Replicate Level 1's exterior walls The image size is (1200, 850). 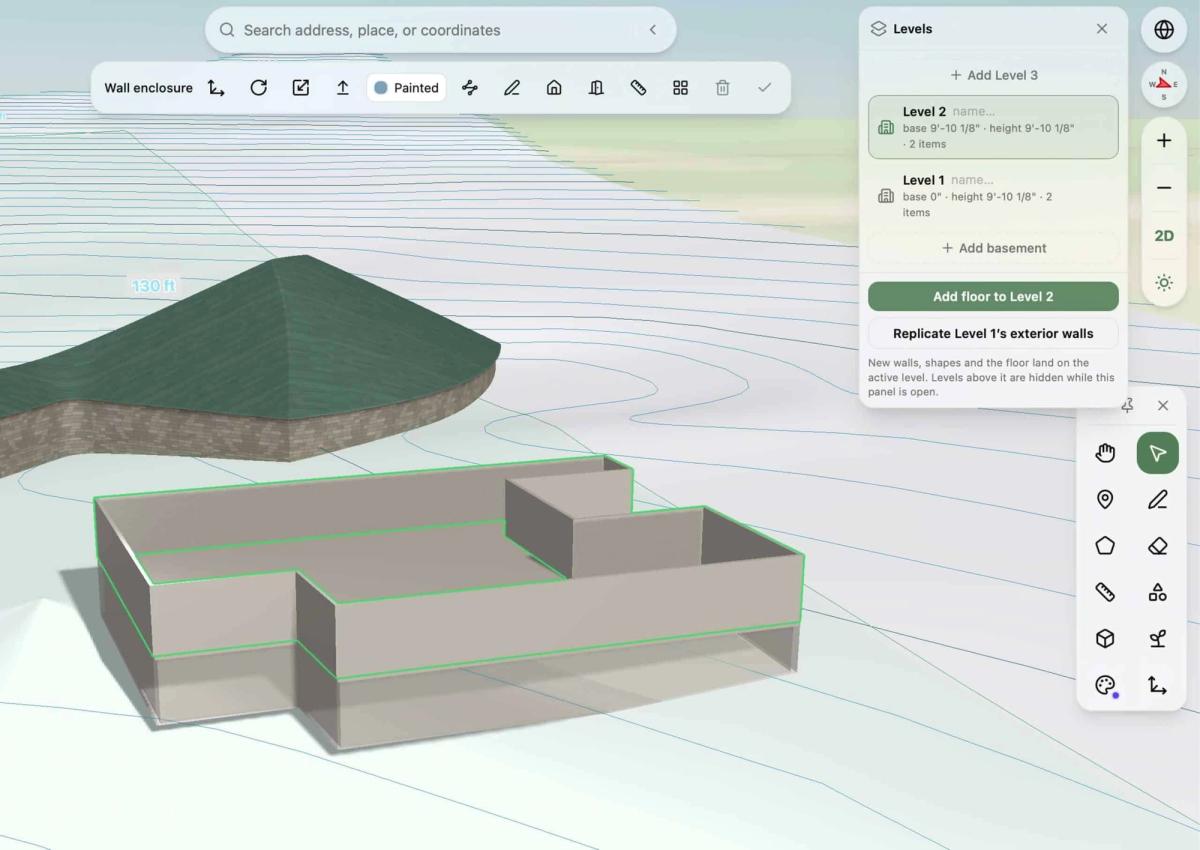click(993, 334)
